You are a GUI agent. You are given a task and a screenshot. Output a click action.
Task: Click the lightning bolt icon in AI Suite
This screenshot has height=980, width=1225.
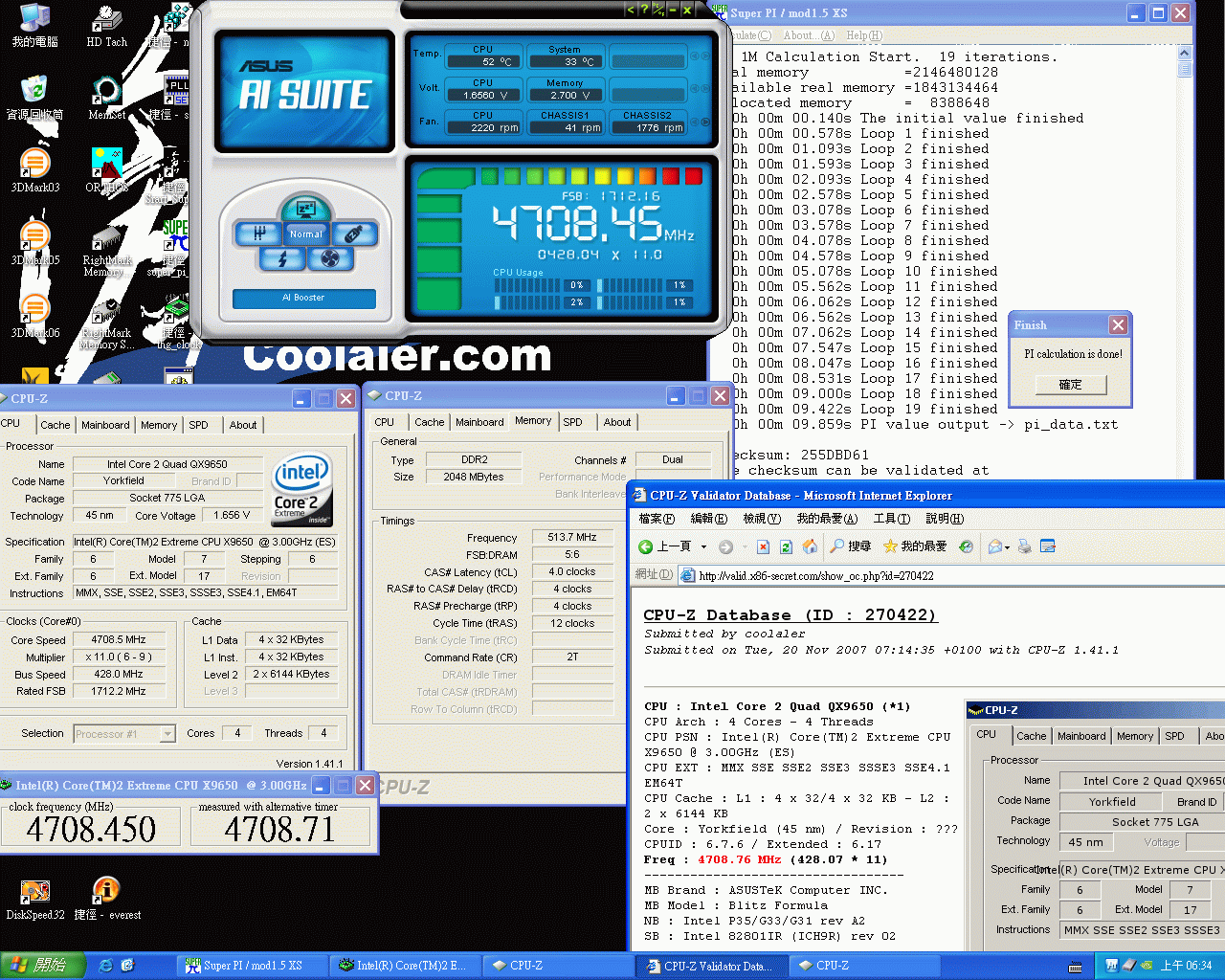pos(282,258)
